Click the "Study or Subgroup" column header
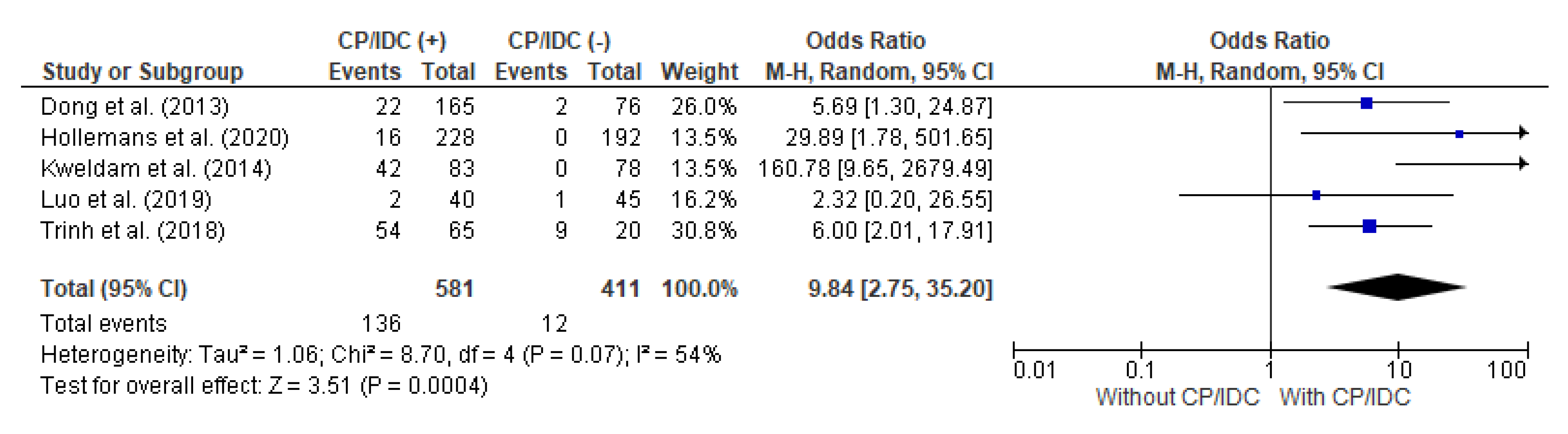This screenshot has width=1568, height=434. click(x=143, y=72)
